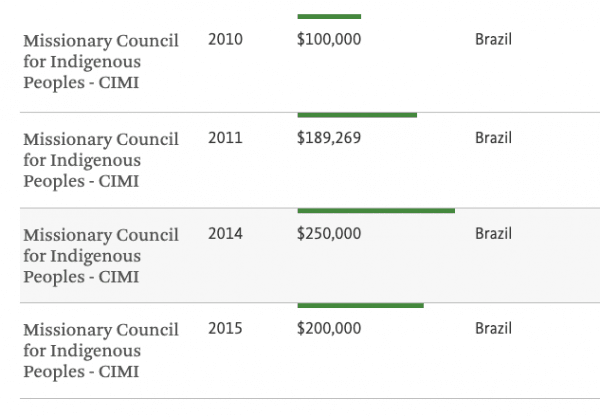Viewport: 600px width, 417px height.
Task: Click the green bar above $100,000
Action: pyautogui.click(x=329, y=16)
